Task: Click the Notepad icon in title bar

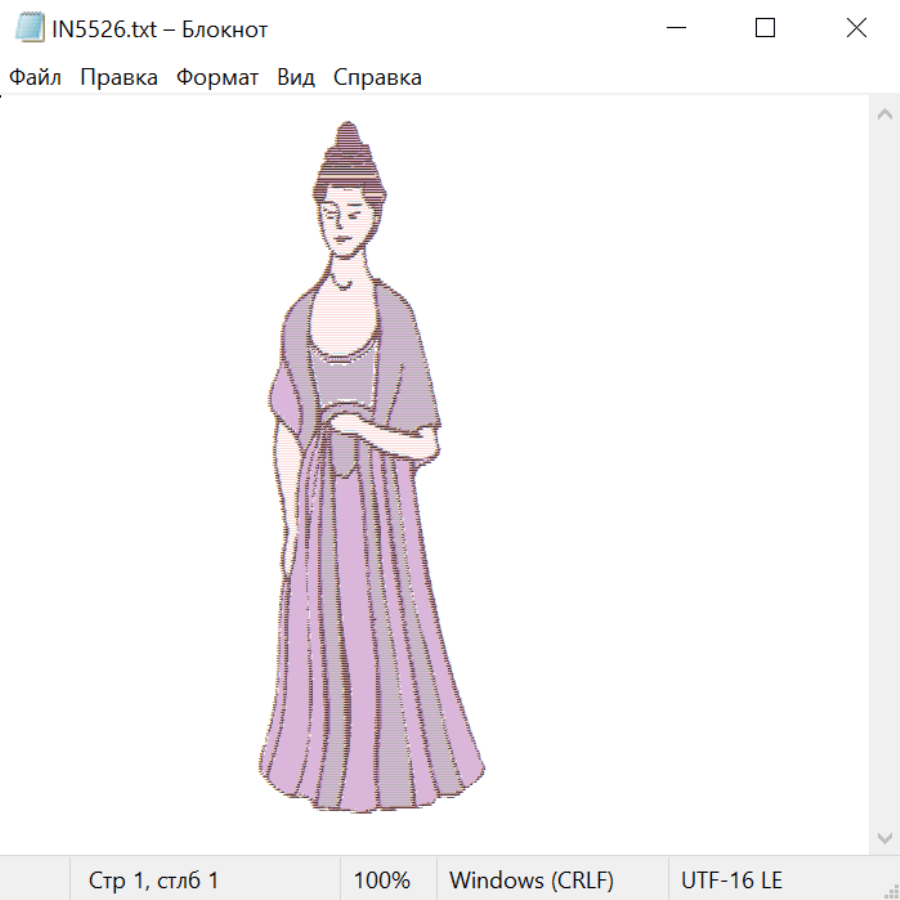Action: (29, 29)
